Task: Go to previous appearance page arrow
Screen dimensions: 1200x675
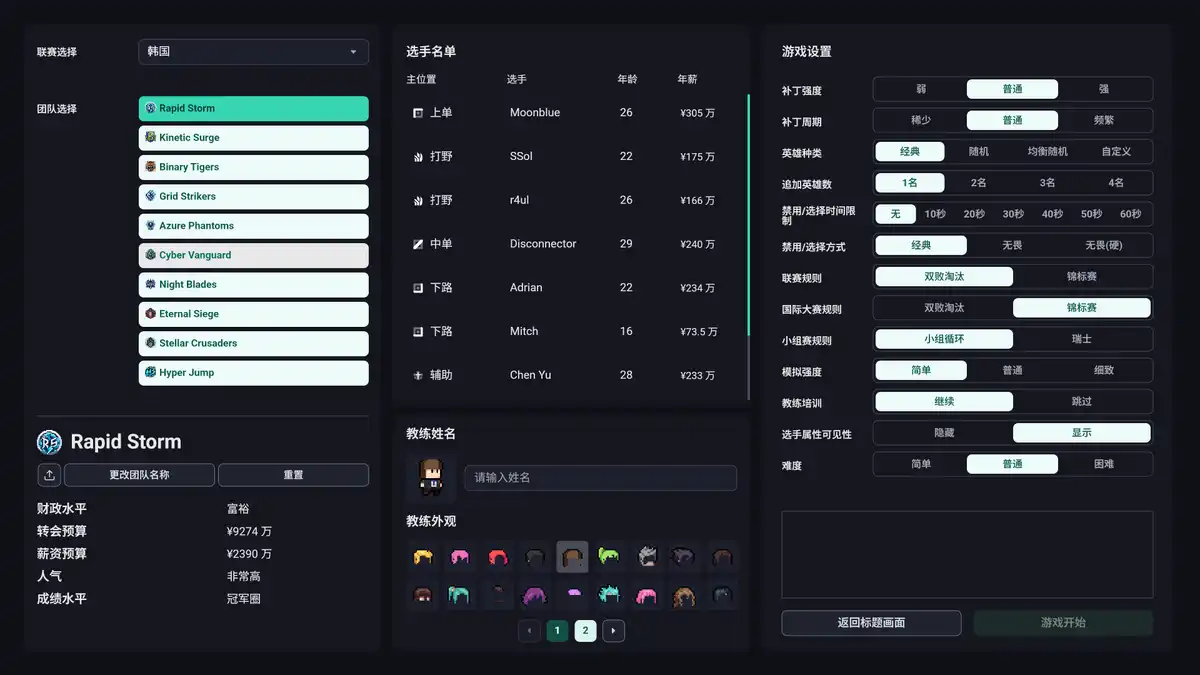Action: pos(529,631)
